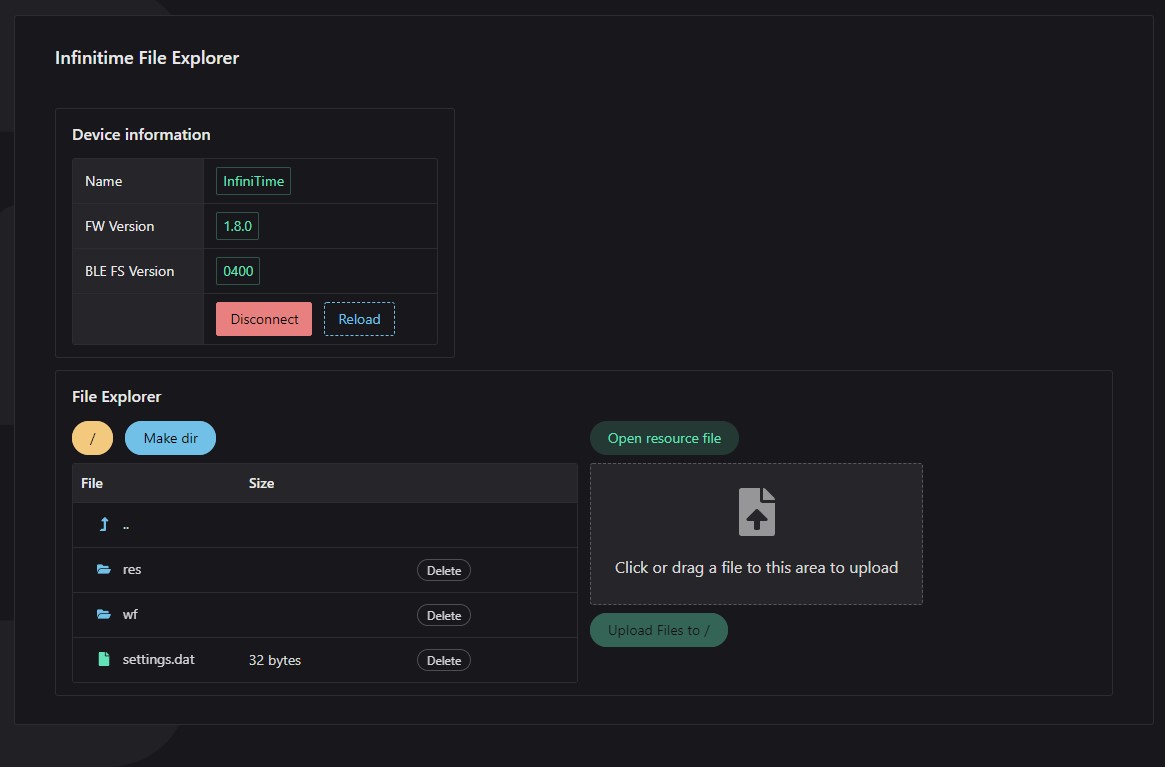Click the Device information heading
Image resolution: width=1165 pixels, height=767 pixels.
(141, 135)
